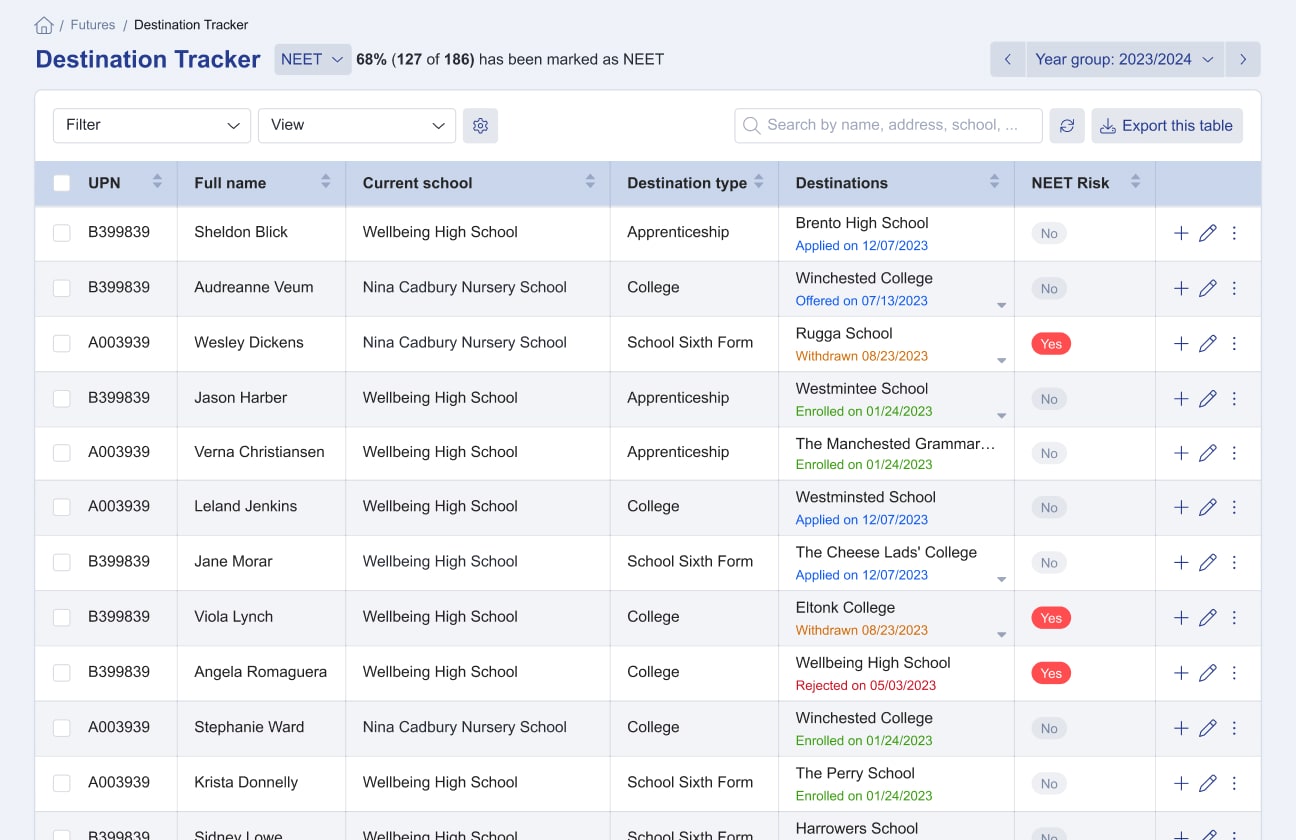Viewport: 1296px width, 840px height.
Task: Select Audreanne Veum's row checkbox
Action: [62, 288]
